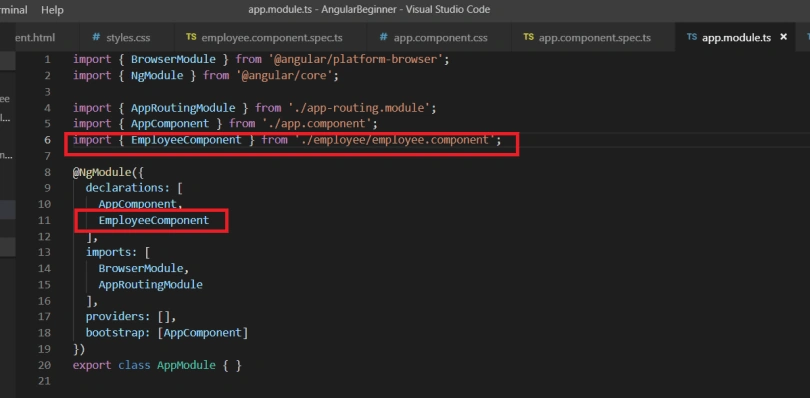Click './app.component' string on line 5
The image size is (810, 398).
[317, 124]
